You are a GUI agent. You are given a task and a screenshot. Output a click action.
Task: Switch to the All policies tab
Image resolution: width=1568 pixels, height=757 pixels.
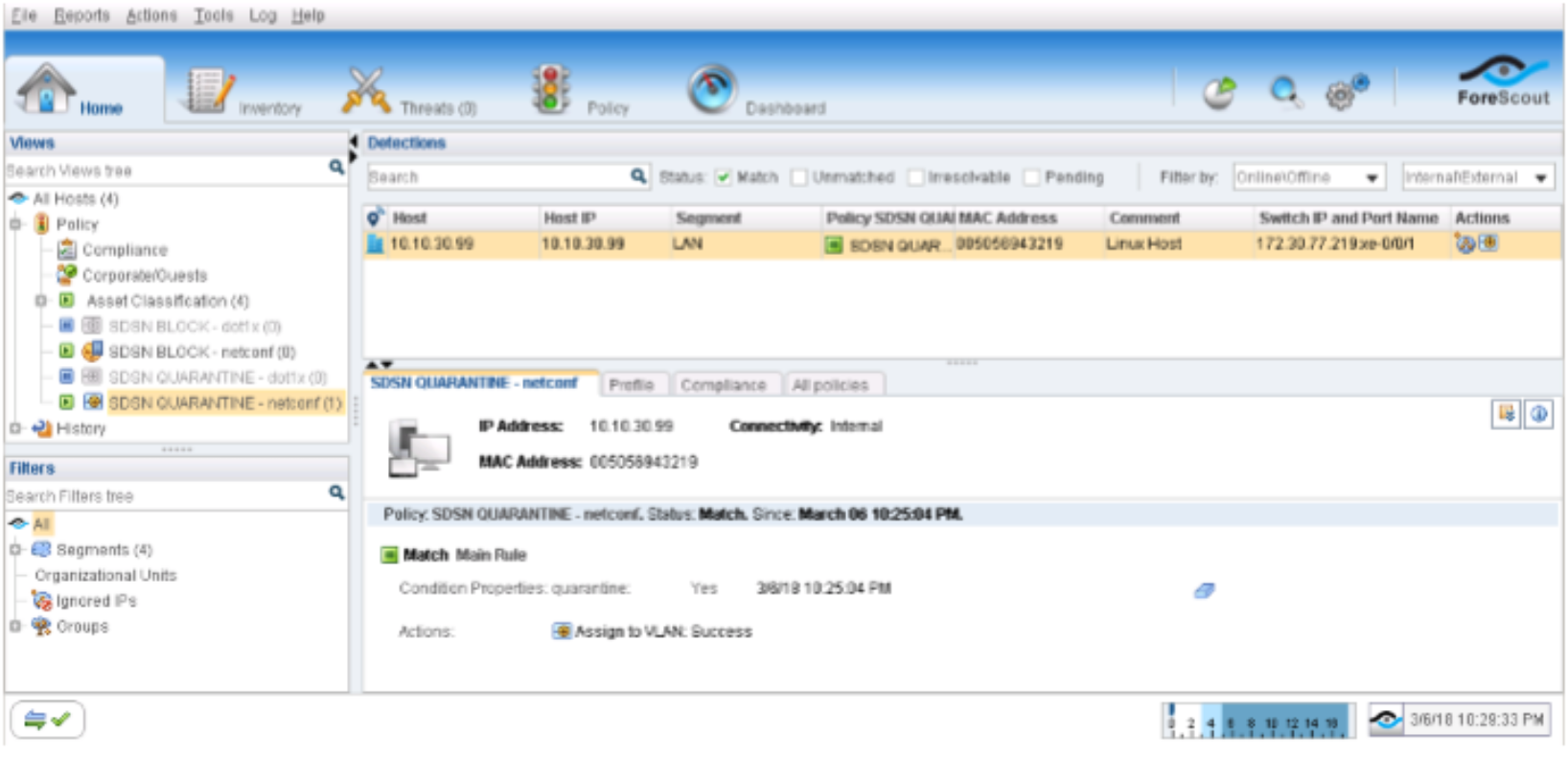point(830,384)
